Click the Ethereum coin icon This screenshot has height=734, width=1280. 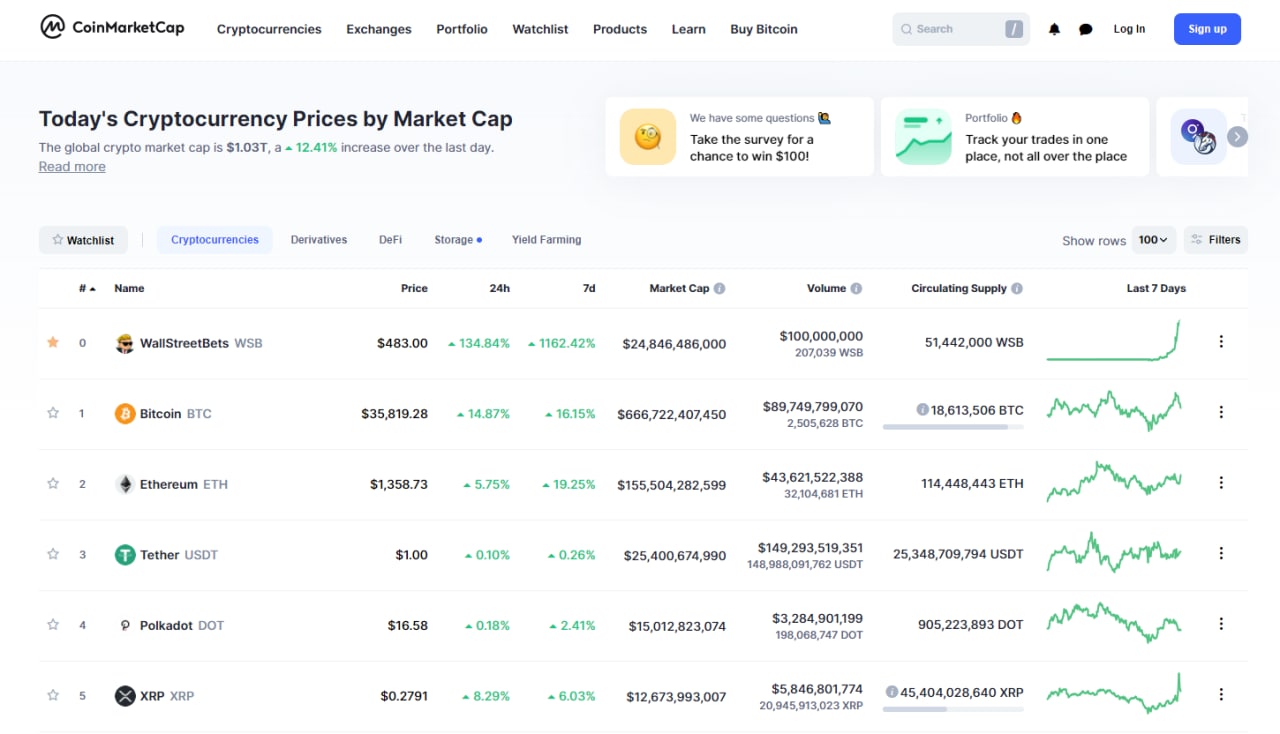click(x=125, y=484)
